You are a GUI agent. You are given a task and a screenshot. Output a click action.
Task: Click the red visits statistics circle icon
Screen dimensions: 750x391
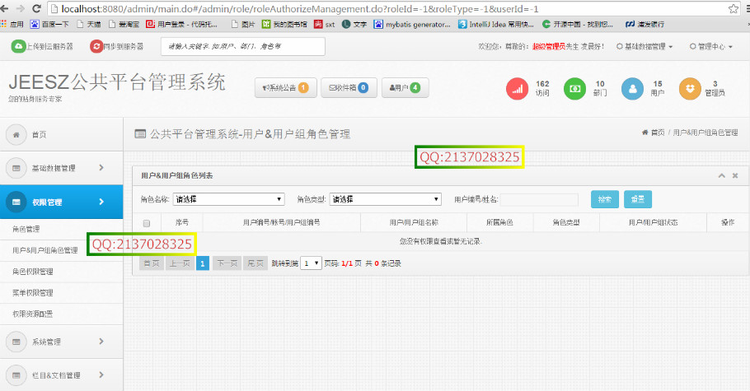point(517,89)
